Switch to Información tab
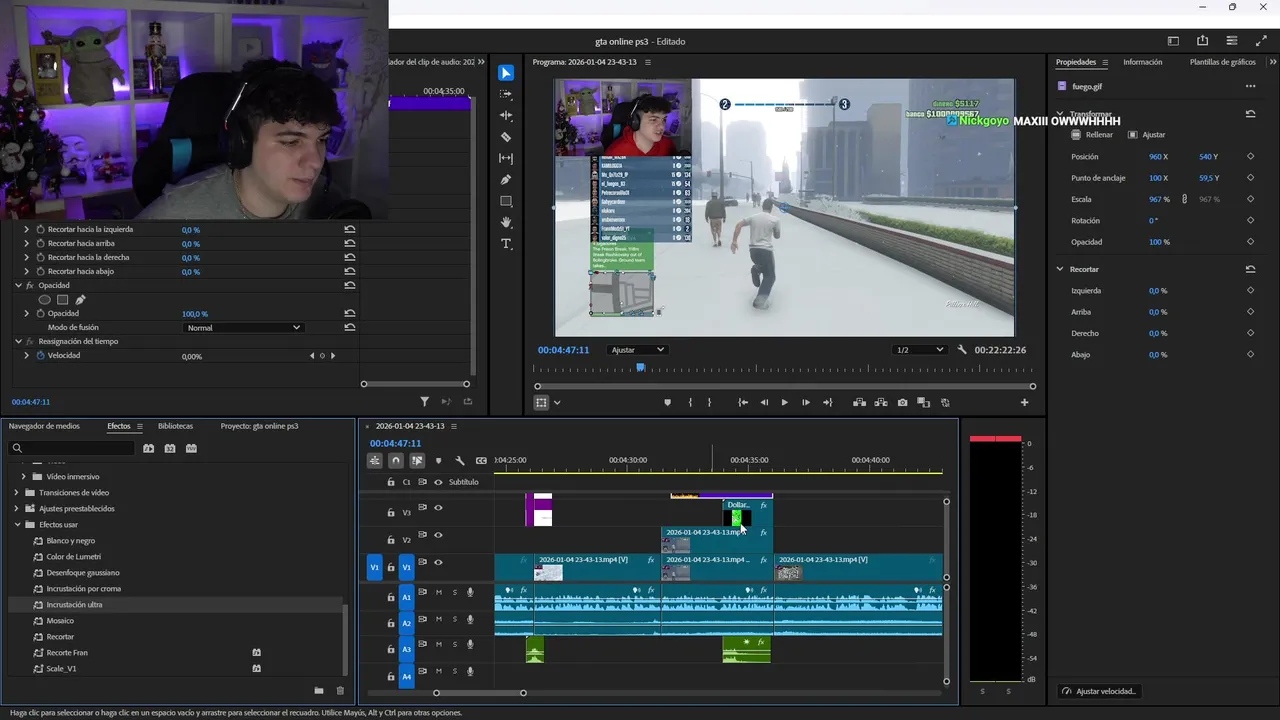1280x720 pixels. 1143,62
